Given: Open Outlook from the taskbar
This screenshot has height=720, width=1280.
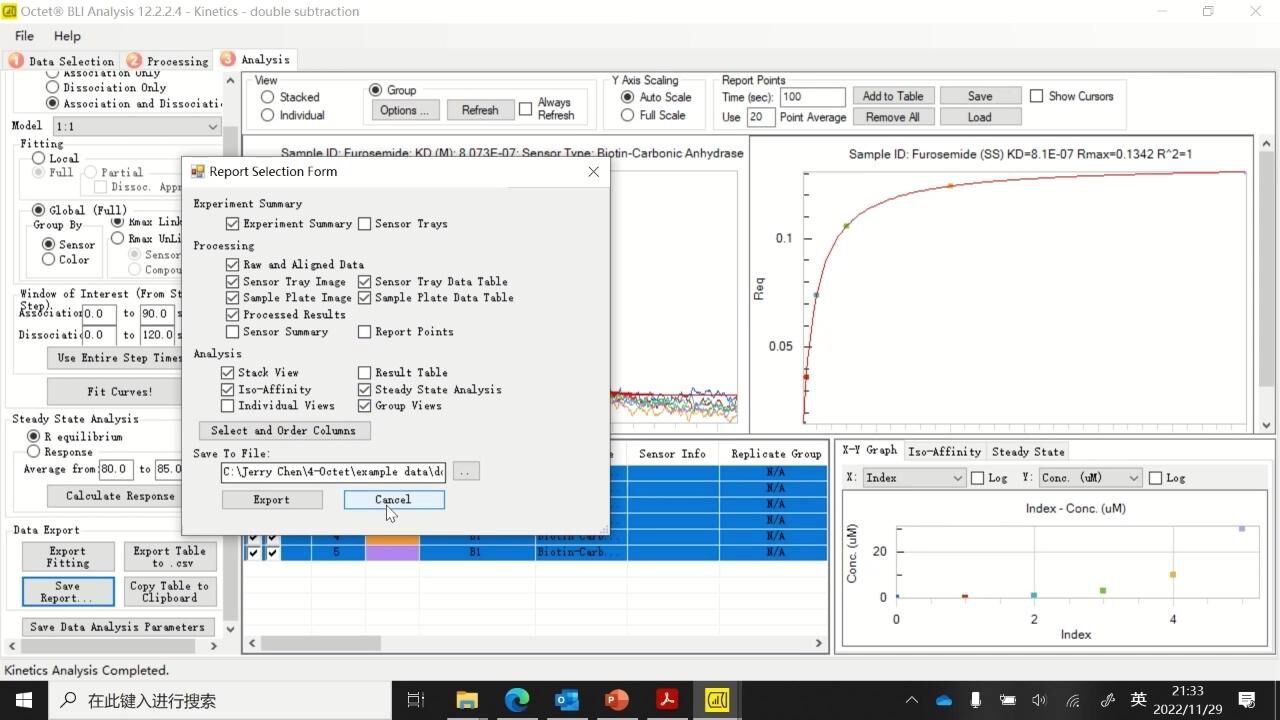Looking at the screenshot, I should click(567, 700).
